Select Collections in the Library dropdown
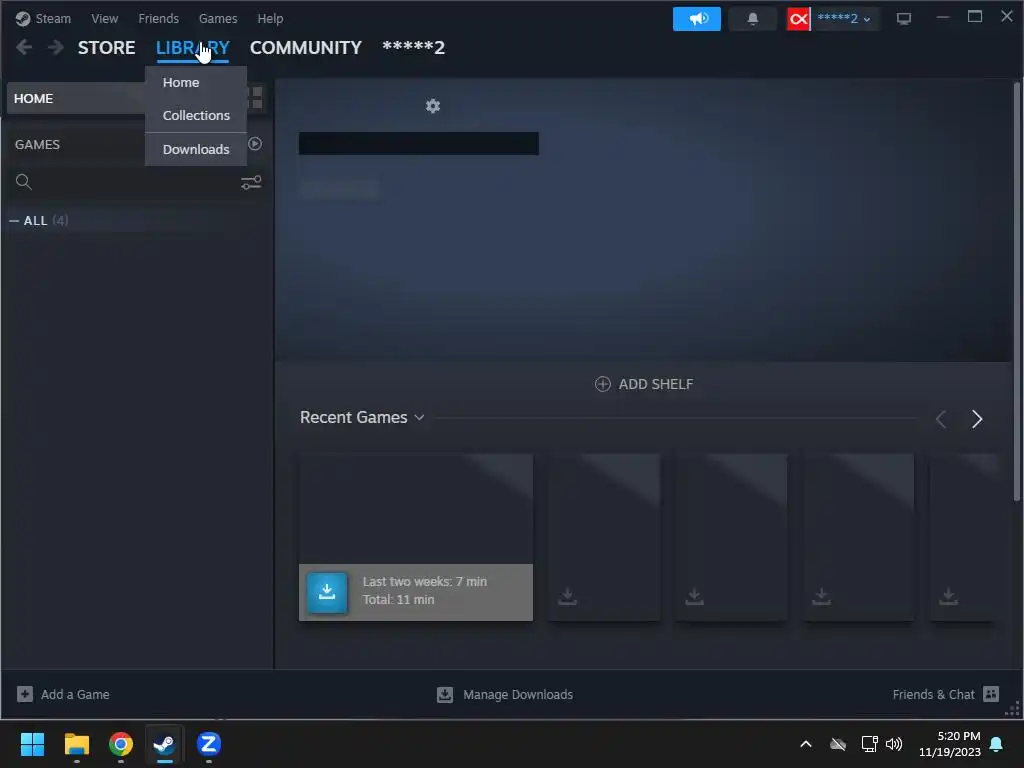Screen dimensions: 1024x768 [196, 116]
